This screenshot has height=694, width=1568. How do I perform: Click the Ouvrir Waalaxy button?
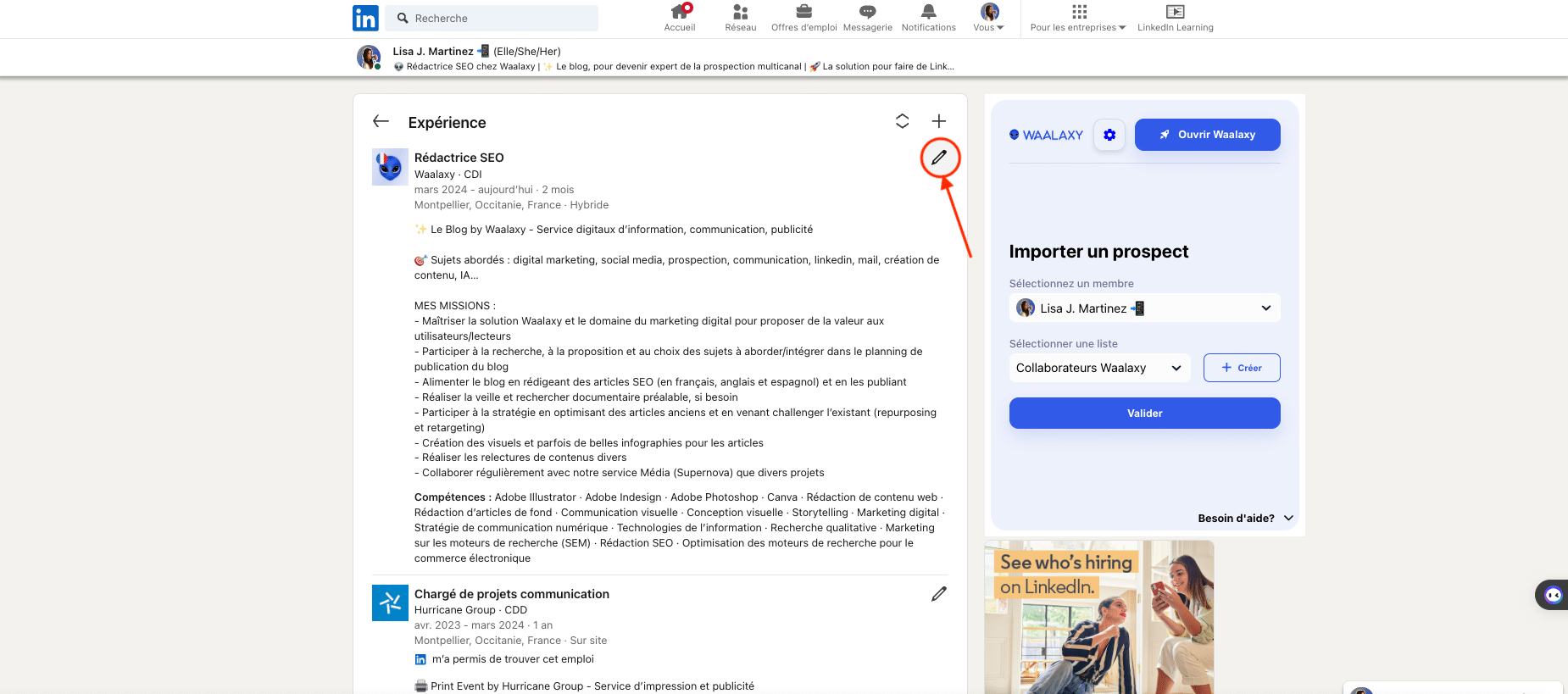pyautogui.click(x=1208, y=135)
